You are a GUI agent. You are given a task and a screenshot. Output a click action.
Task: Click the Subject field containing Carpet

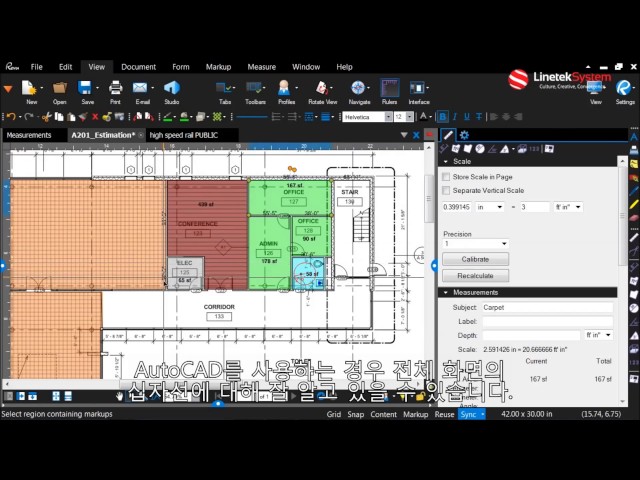point(547,307)
